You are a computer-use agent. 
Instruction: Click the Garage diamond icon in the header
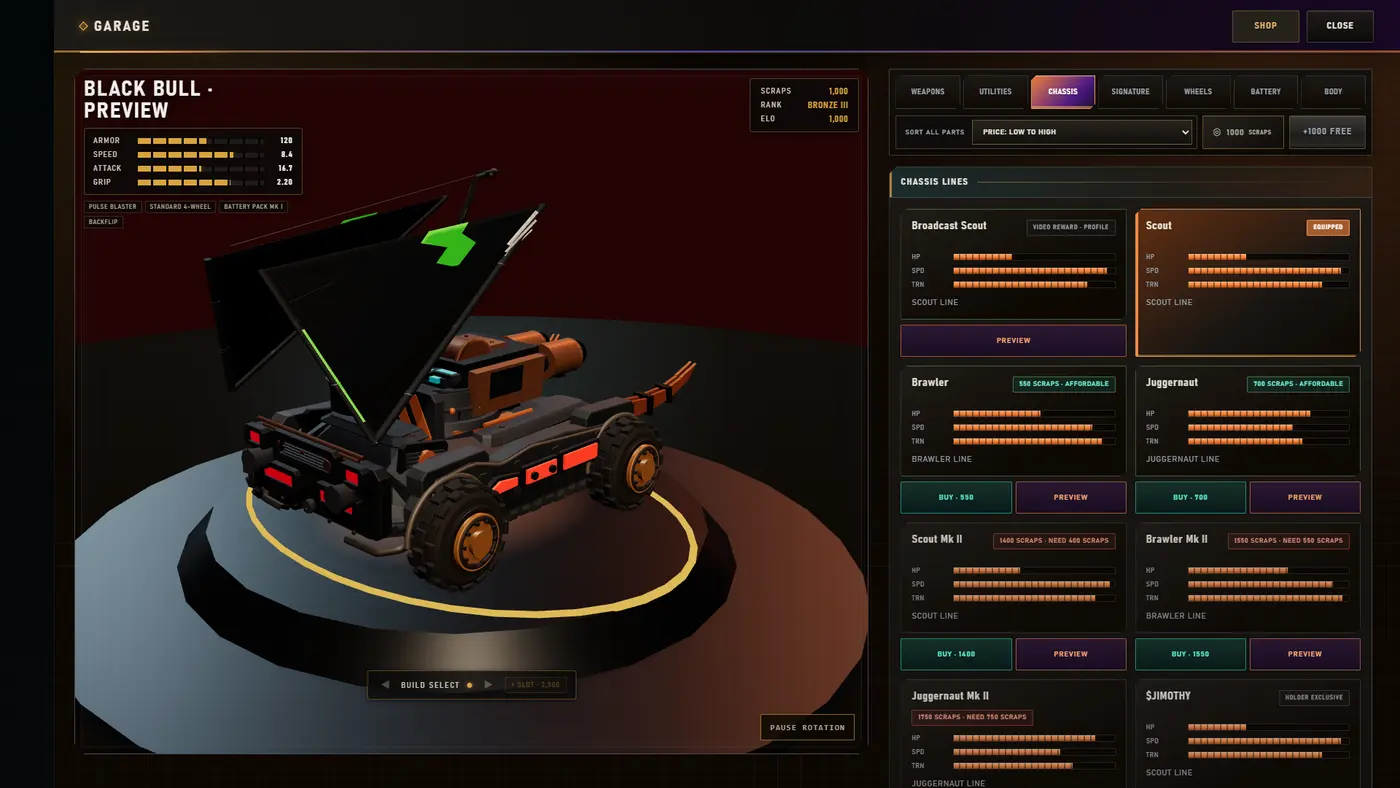(83, 26)
